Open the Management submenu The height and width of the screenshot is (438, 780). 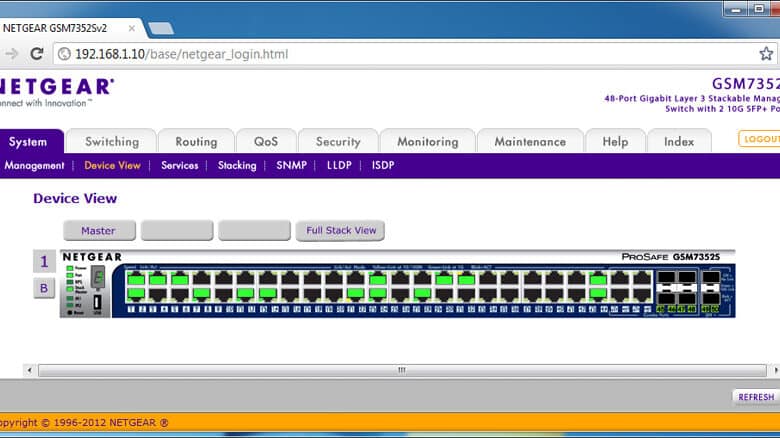tap(34, 165)
